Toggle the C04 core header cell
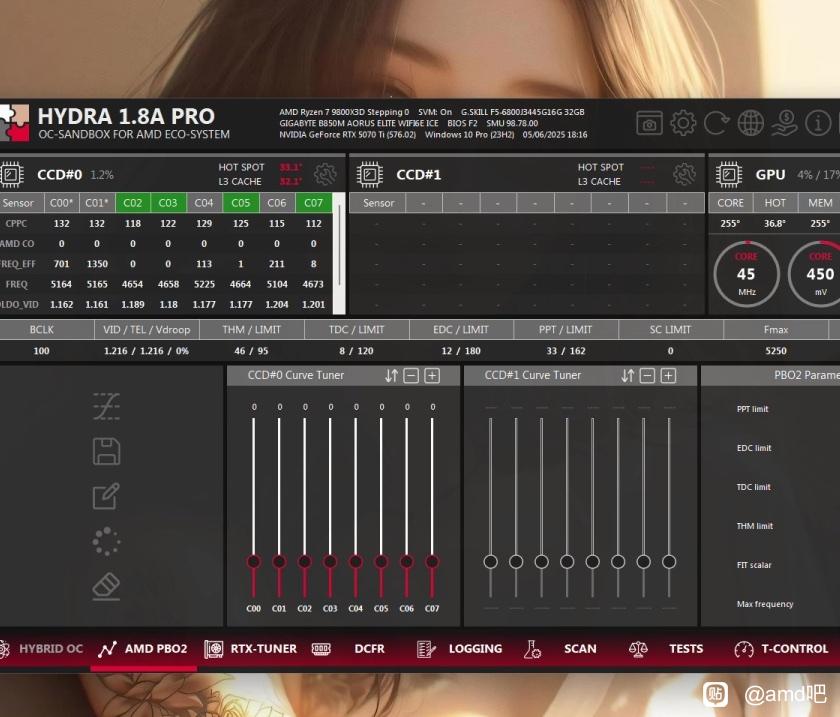 pyautogui.click(x=204, y=203)
